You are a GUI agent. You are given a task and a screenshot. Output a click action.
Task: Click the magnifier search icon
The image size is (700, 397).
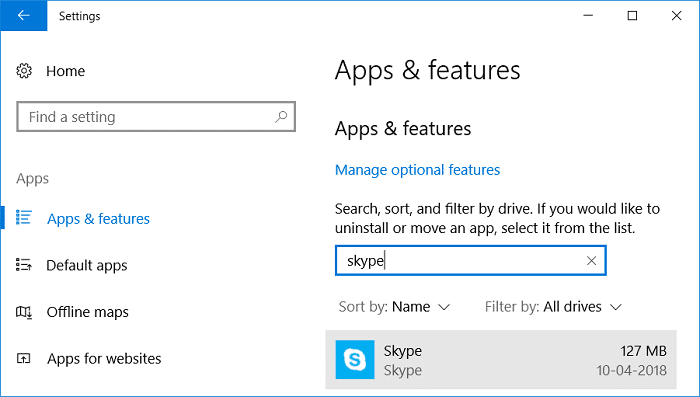point(281,117)
